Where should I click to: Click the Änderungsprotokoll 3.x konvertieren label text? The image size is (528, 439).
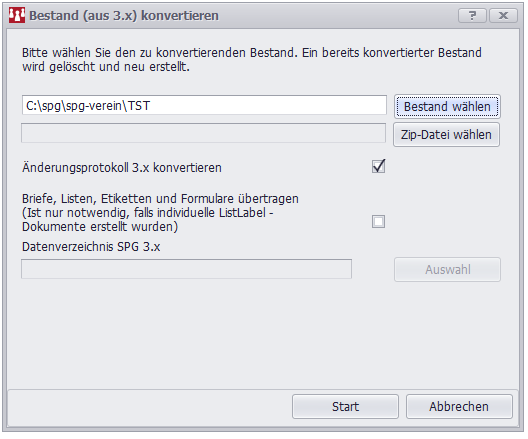122,168
